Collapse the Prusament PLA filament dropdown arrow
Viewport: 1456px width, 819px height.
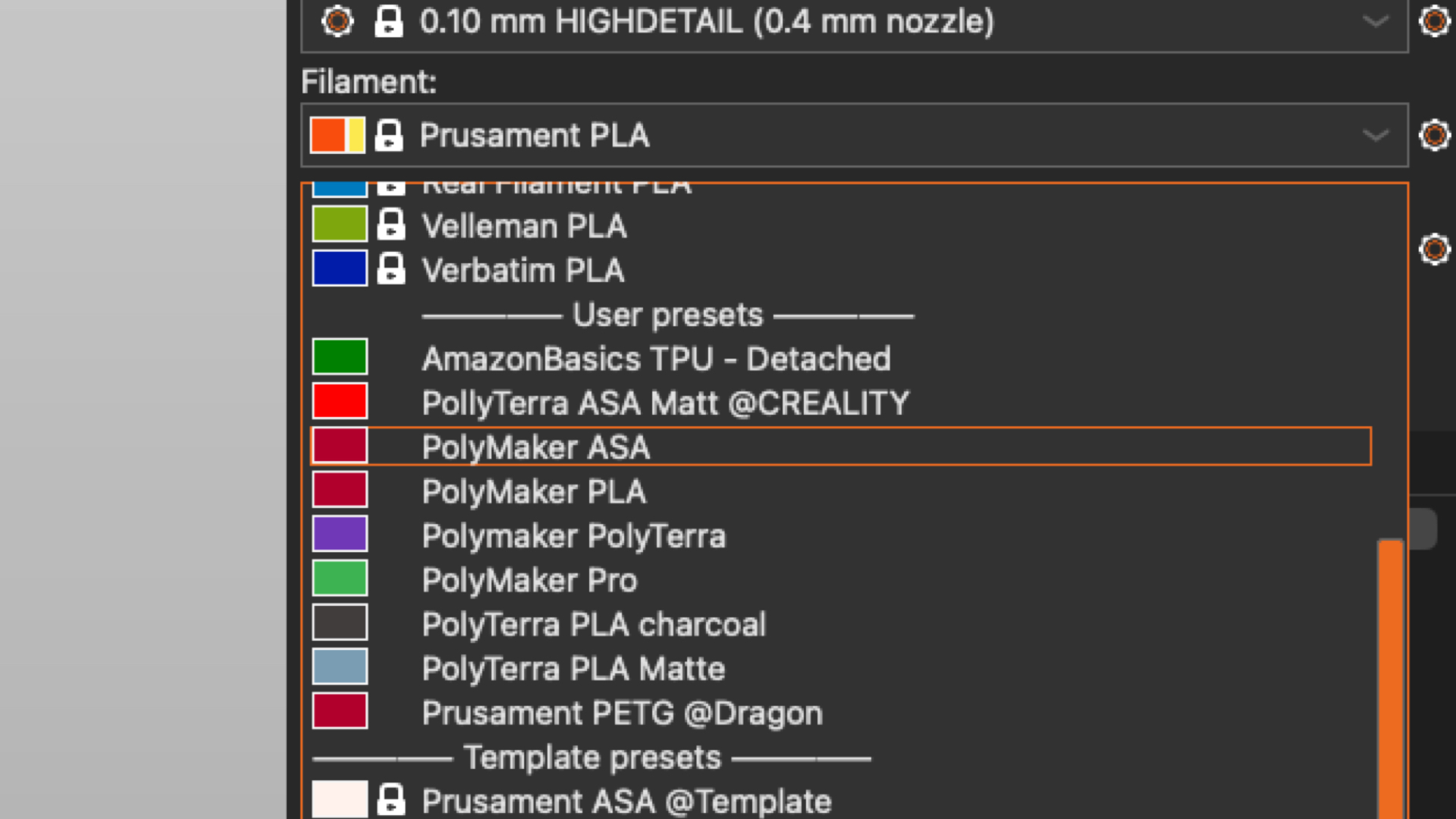[1376, 136]
